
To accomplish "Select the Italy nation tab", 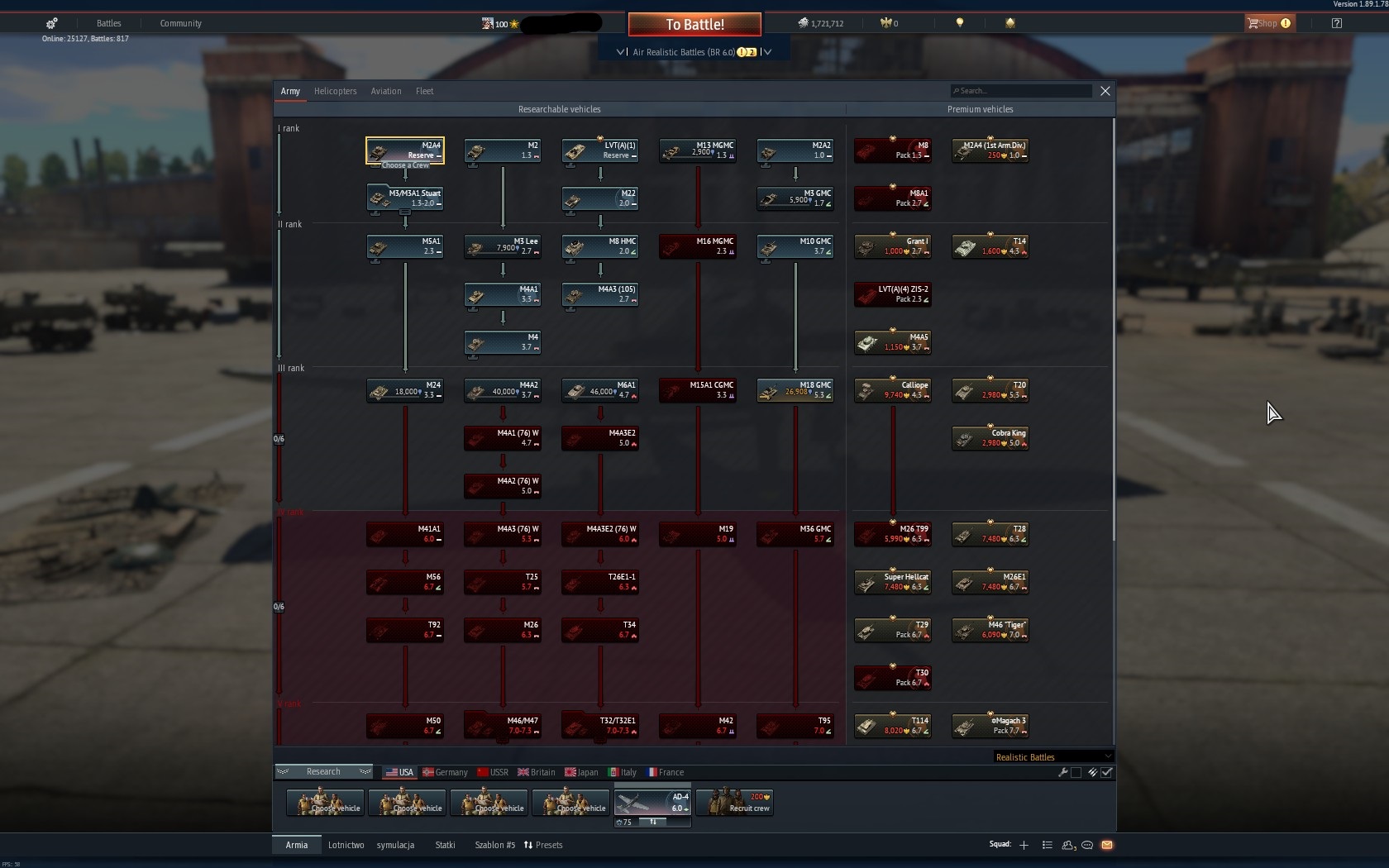I will (623, 772).
